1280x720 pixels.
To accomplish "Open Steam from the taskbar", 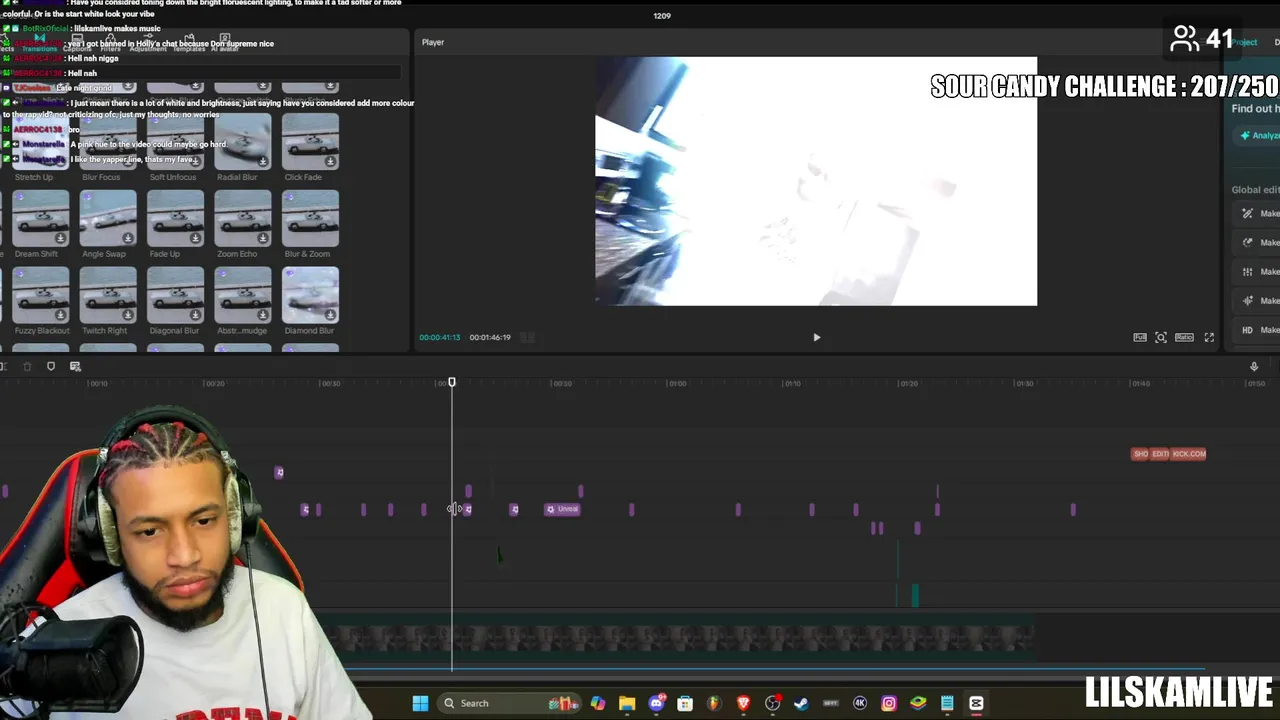I will 801,703.
